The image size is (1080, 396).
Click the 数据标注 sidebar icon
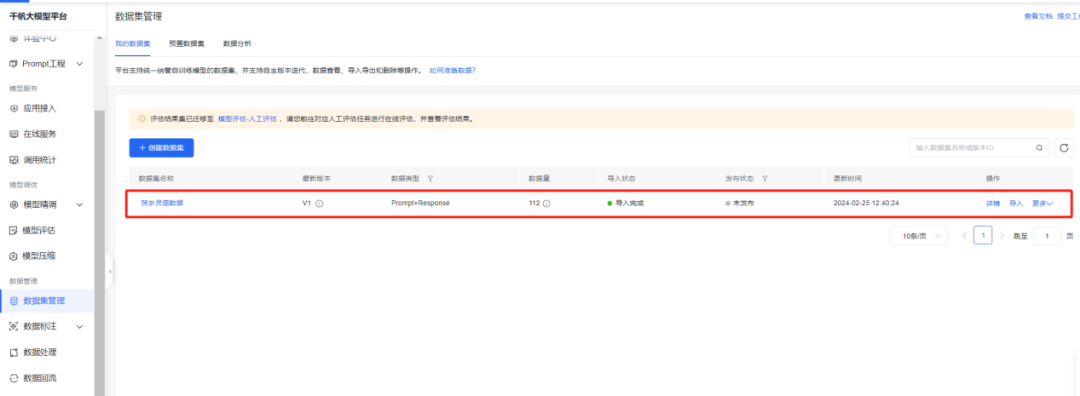click(13, 326)
